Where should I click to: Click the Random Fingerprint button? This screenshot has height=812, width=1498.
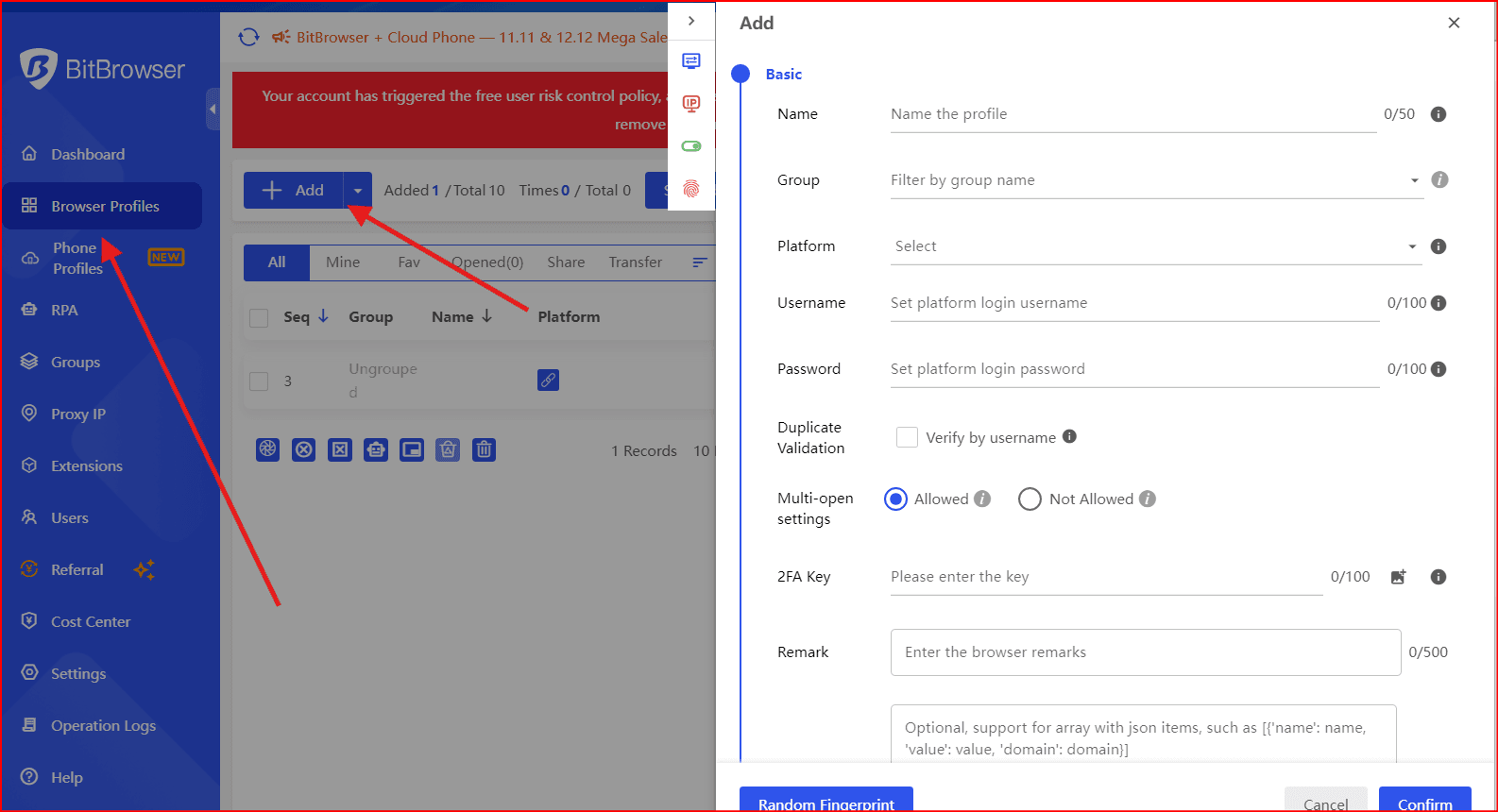pos(826,801)
